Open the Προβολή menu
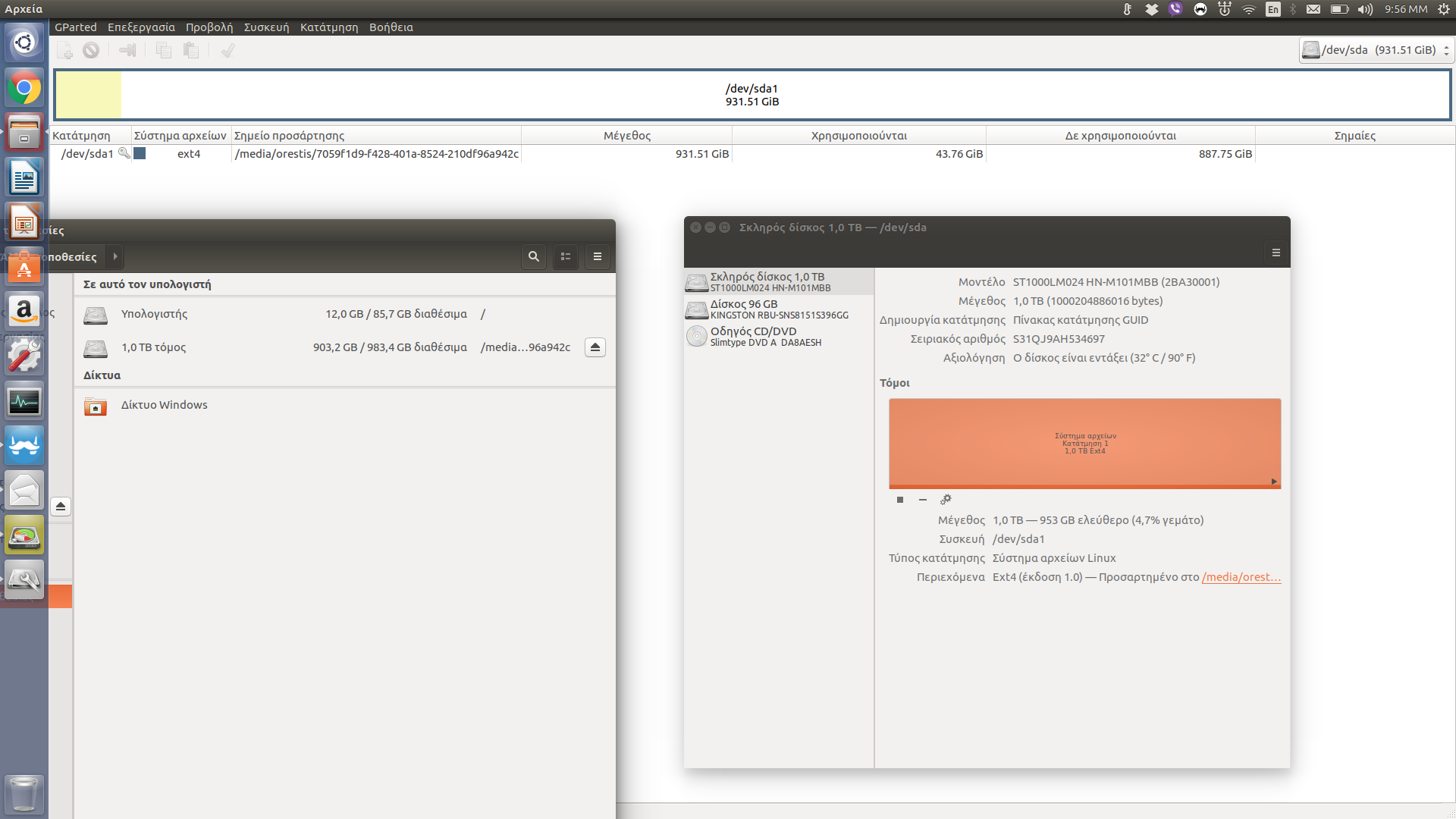The width and height of the screenshot is (1456, 819). click(x=209, y=27)
